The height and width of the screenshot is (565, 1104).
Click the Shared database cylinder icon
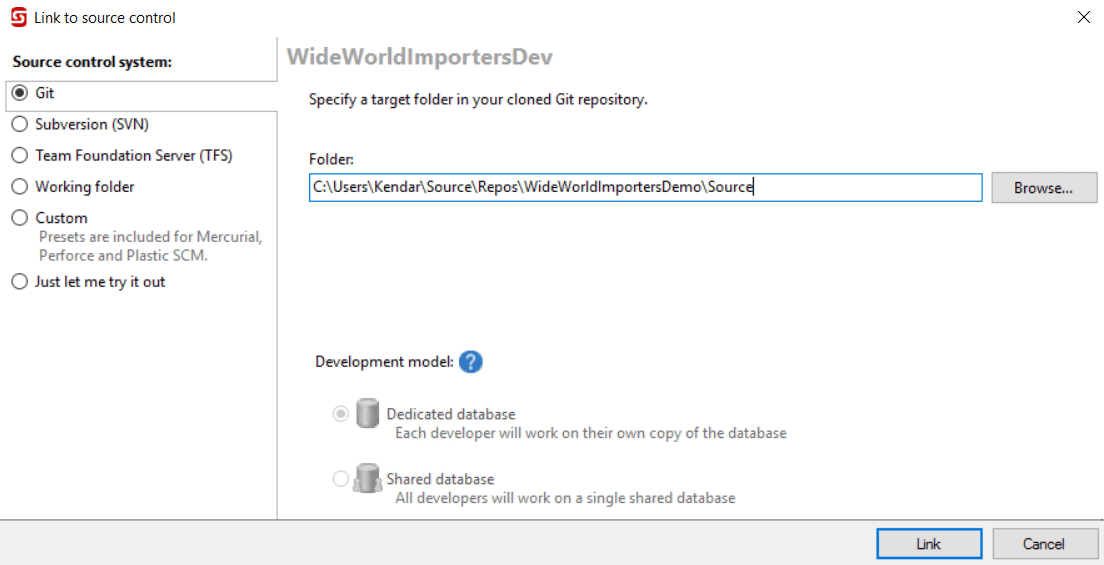tap(368, 478)
